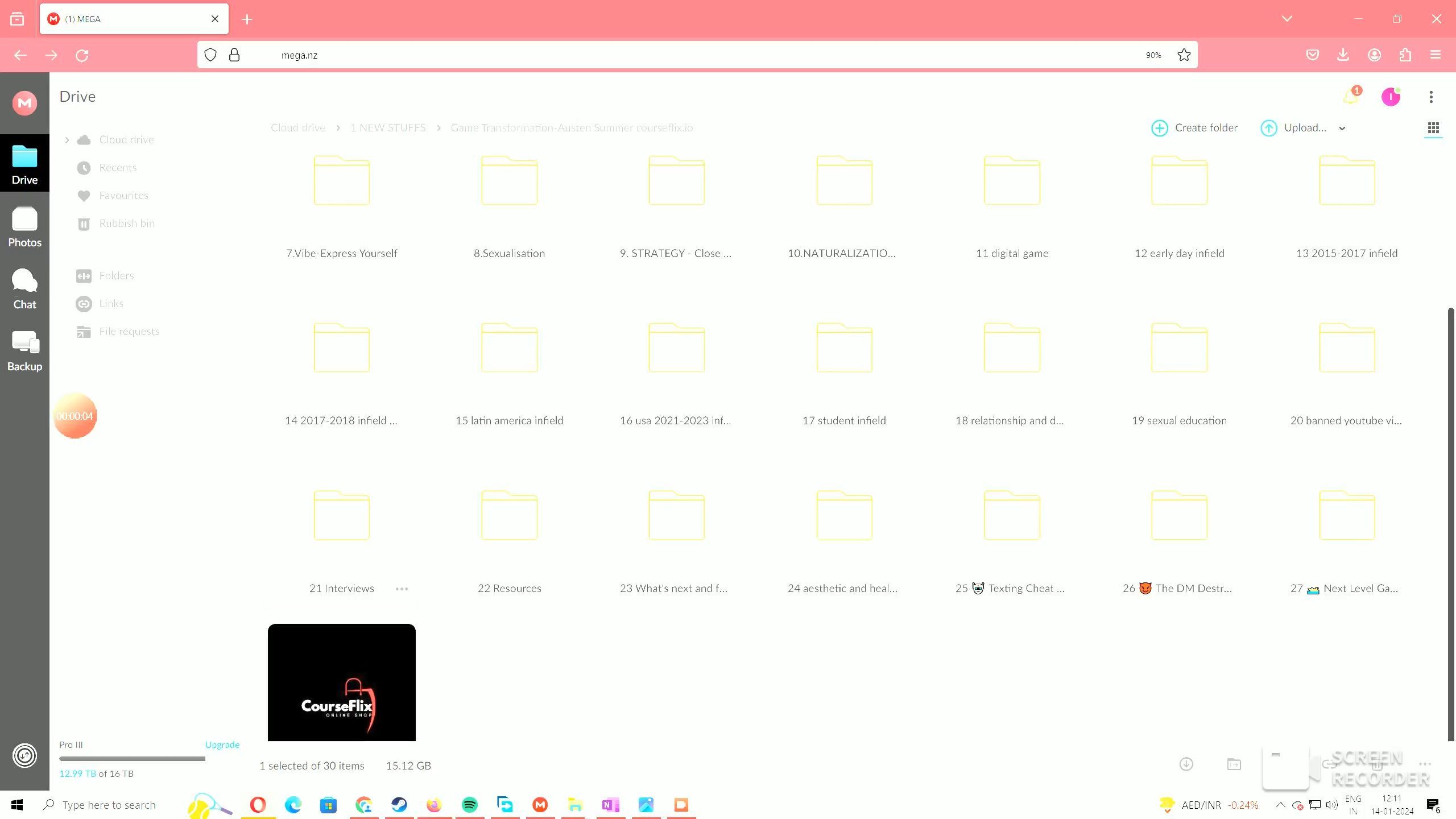This screenshot has height=819, width=1456.
Task: Open the browser extensions icon
Action: 1405,55
